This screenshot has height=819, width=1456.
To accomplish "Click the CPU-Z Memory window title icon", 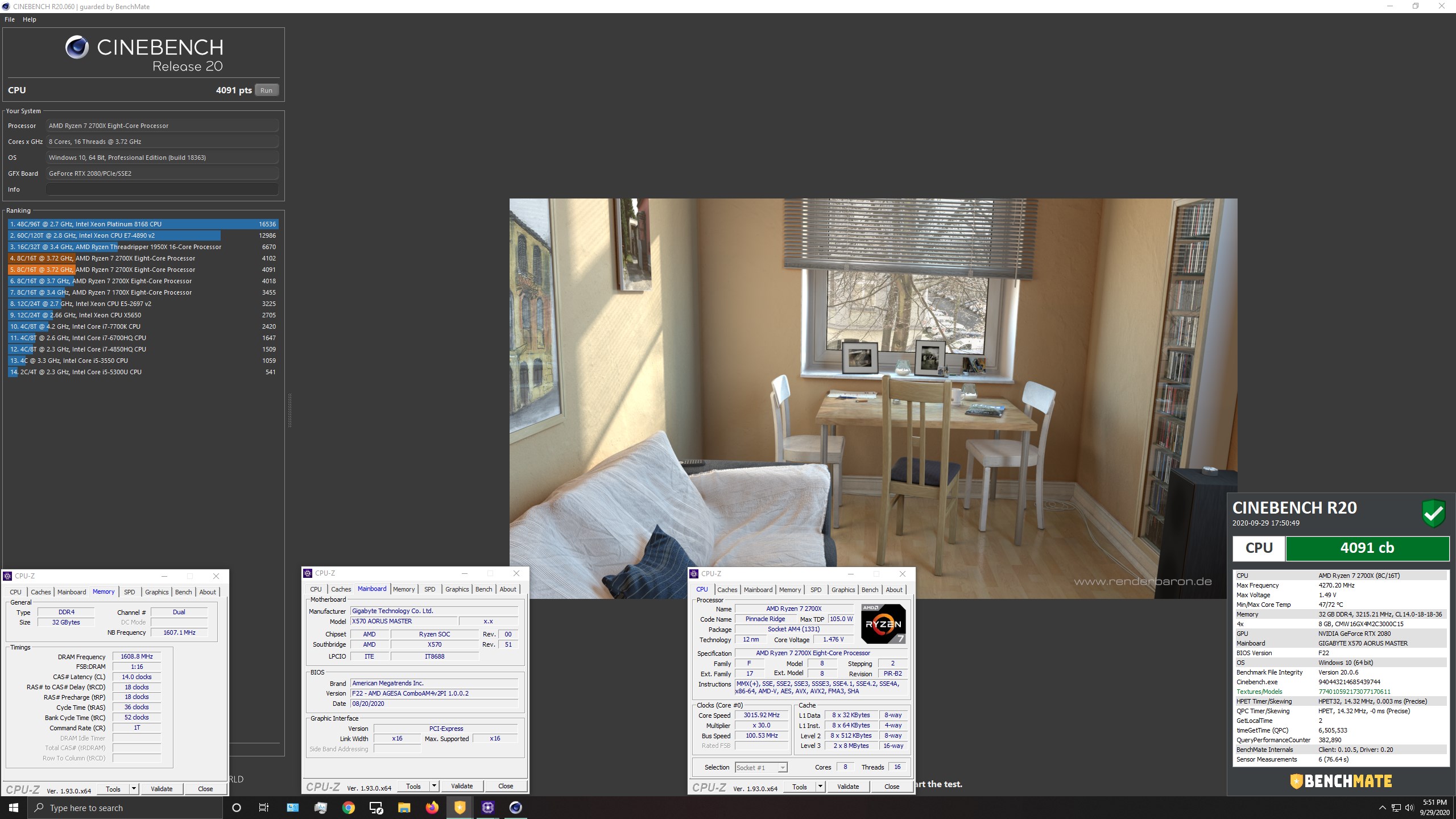I will 7,576.
